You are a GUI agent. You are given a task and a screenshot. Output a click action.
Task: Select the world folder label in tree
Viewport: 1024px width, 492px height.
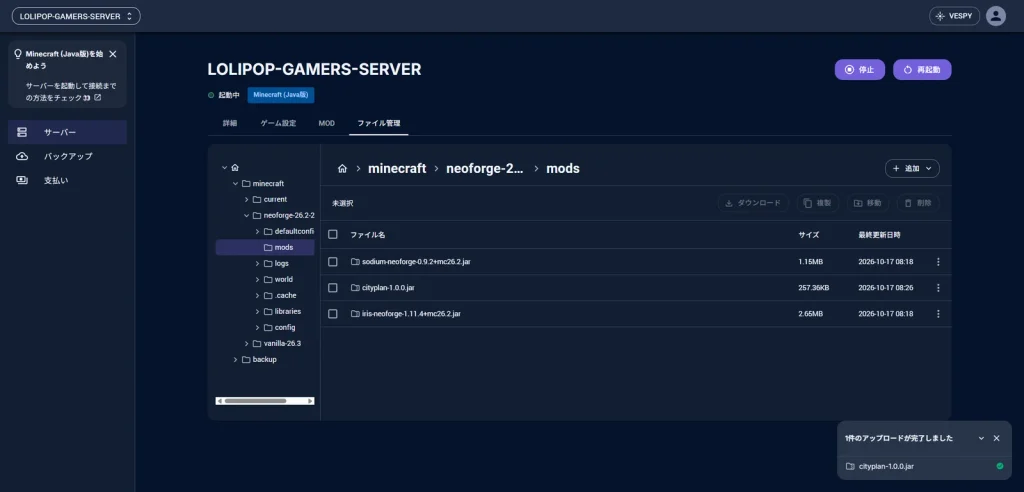click(x=283, y=280)
